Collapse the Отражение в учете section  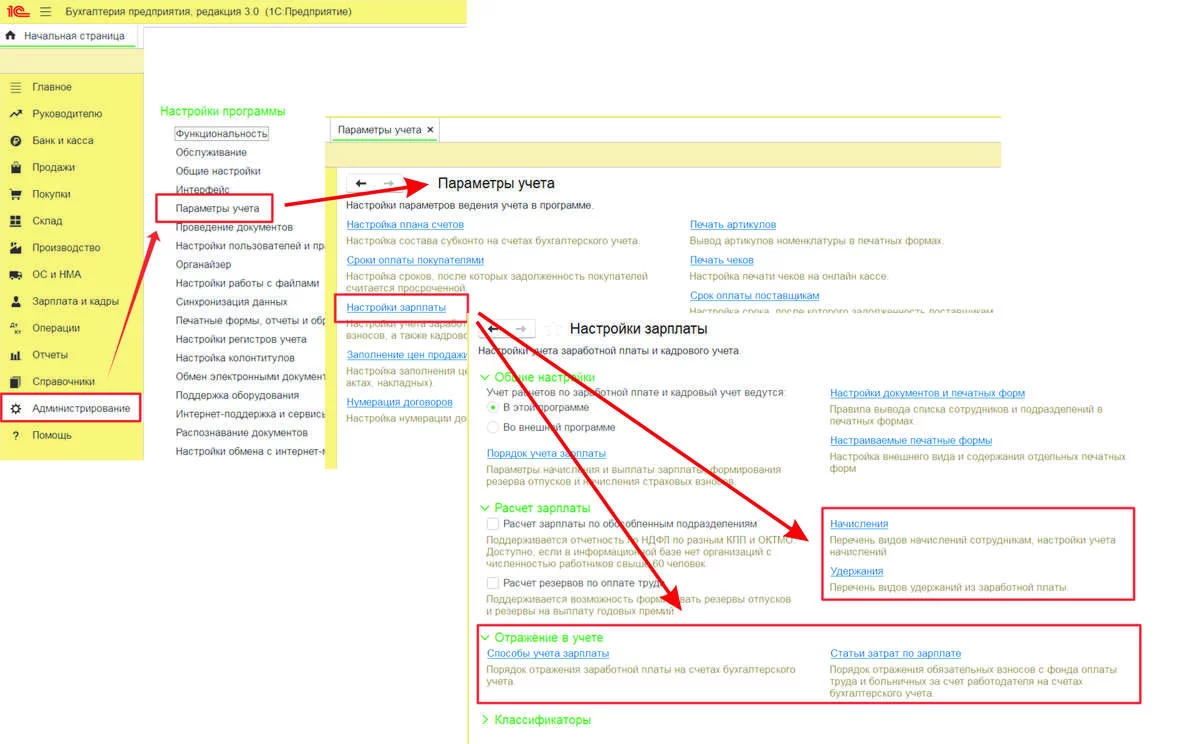[486, 637]
